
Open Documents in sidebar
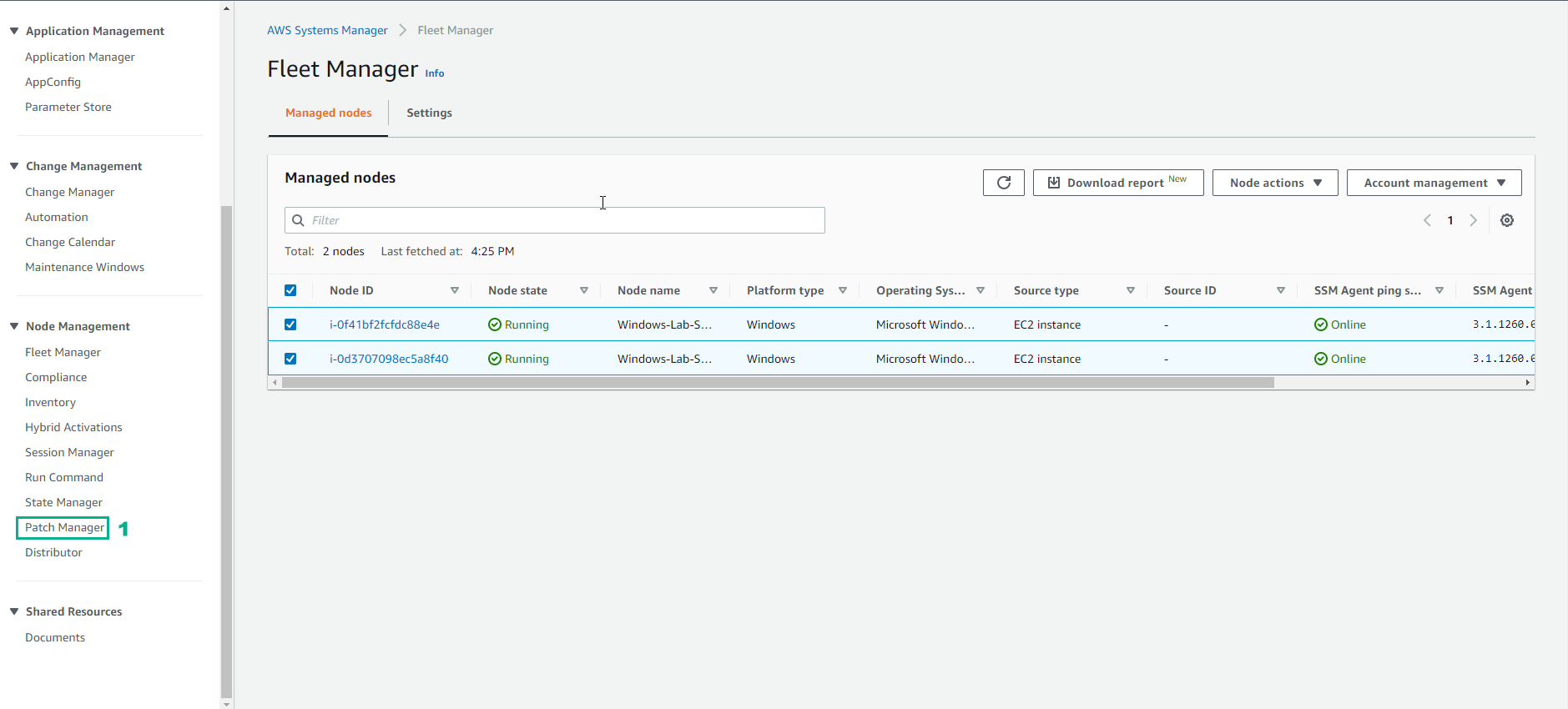pyautogui.click(x=55, y=637)
